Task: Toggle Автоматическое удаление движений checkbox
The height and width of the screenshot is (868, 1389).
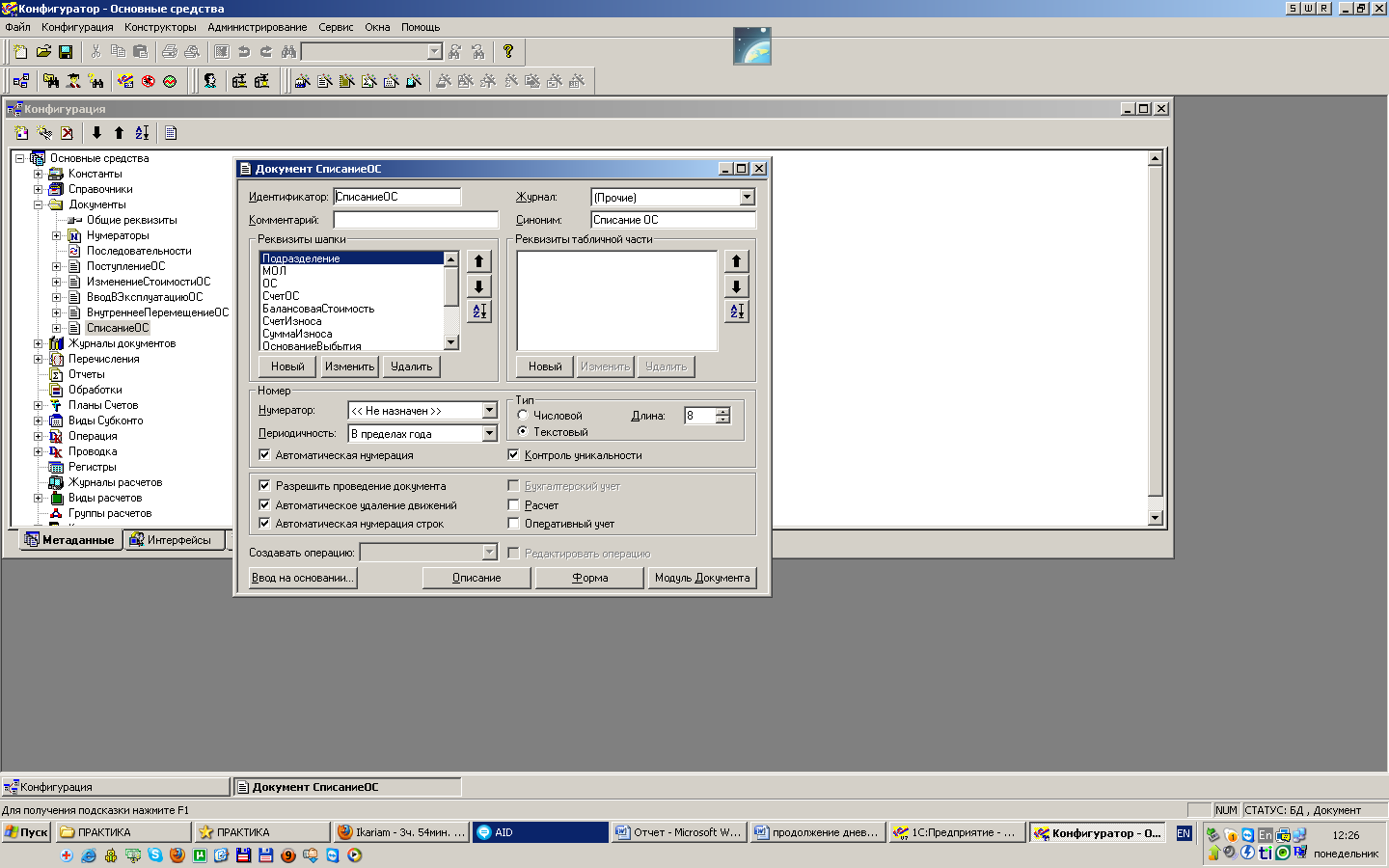Action: pyautogui.click(x=264, y=504)
